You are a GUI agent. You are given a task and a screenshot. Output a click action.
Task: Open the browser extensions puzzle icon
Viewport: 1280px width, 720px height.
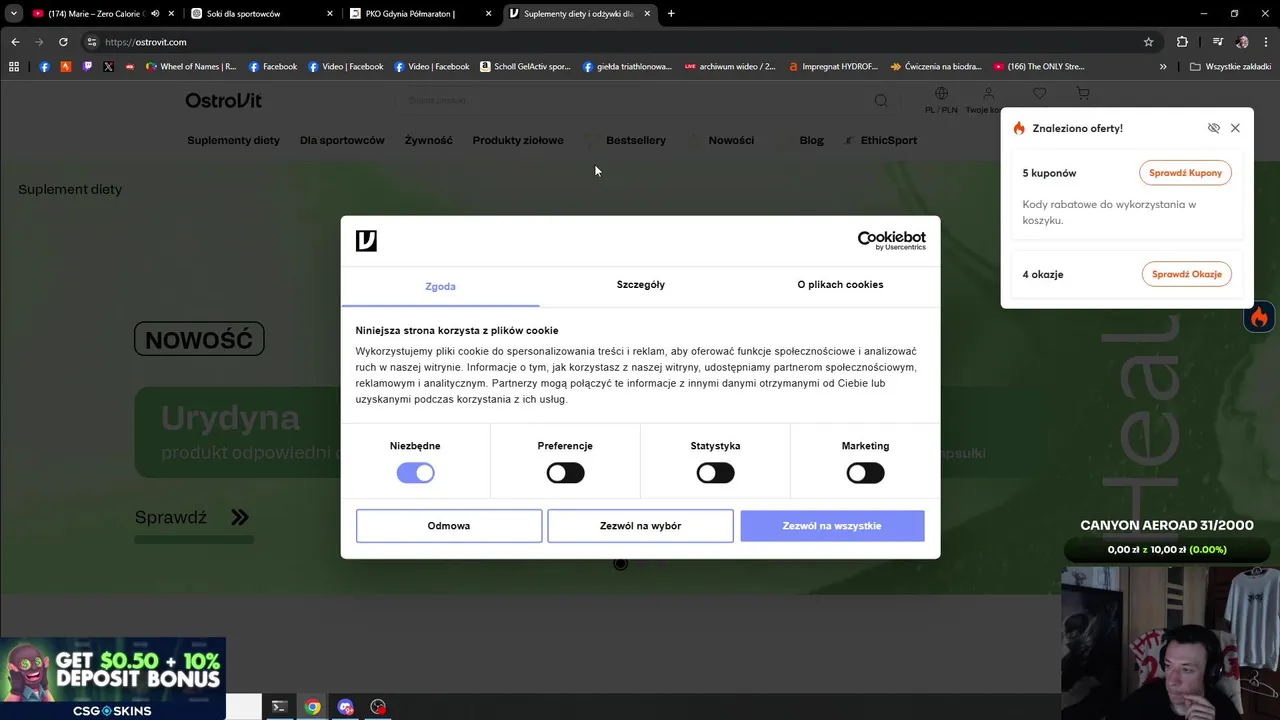coord(1182,42)
